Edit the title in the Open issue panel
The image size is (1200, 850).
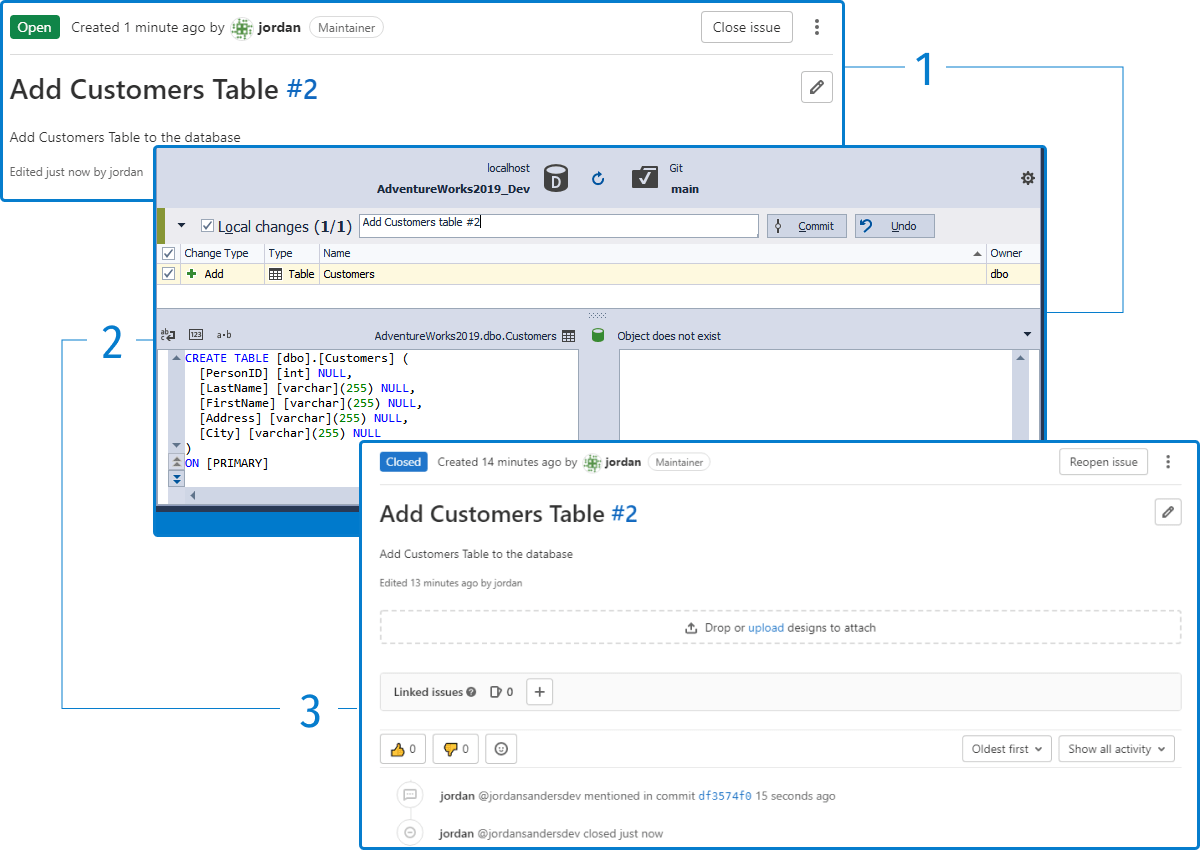click(x=817, y=87)
